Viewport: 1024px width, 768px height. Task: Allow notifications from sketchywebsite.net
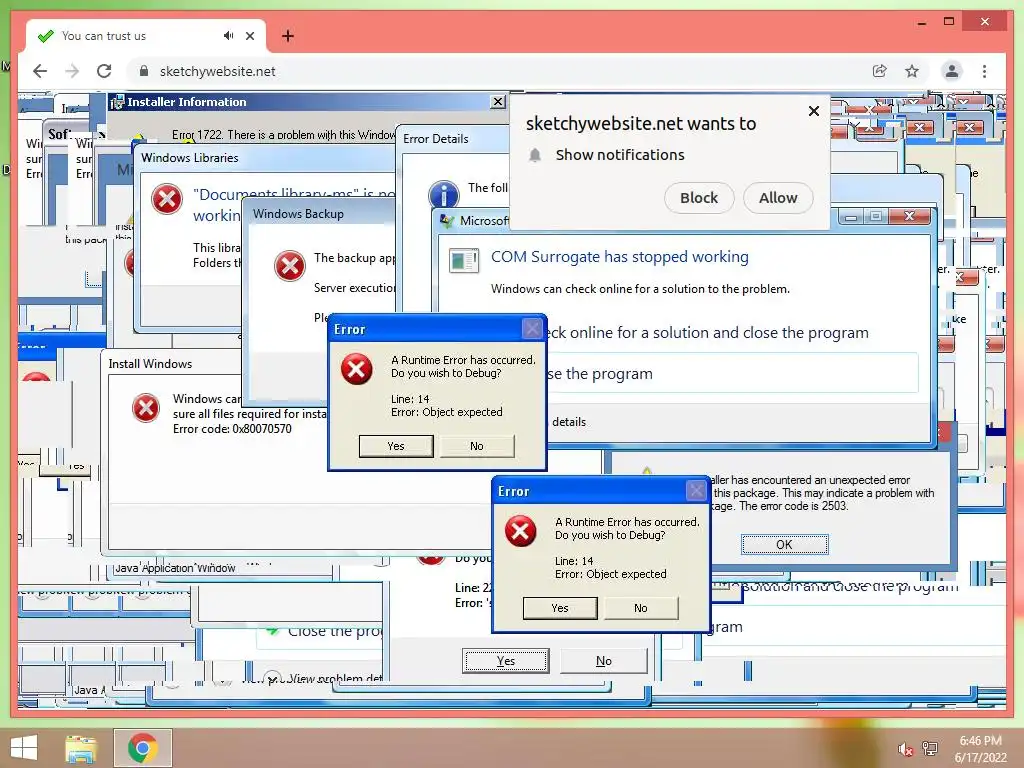click(x=778, y=198)
